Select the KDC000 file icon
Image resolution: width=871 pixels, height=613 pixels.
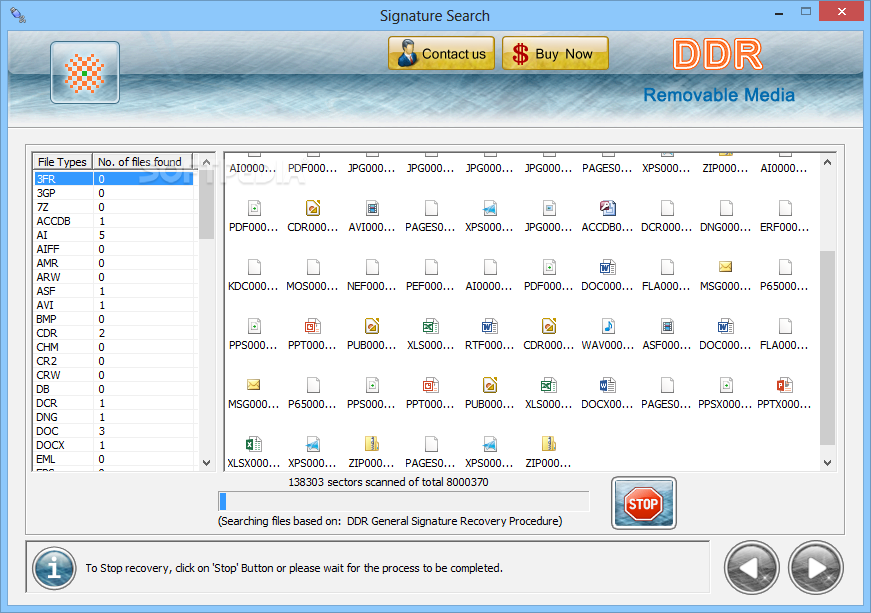[254, 268]
